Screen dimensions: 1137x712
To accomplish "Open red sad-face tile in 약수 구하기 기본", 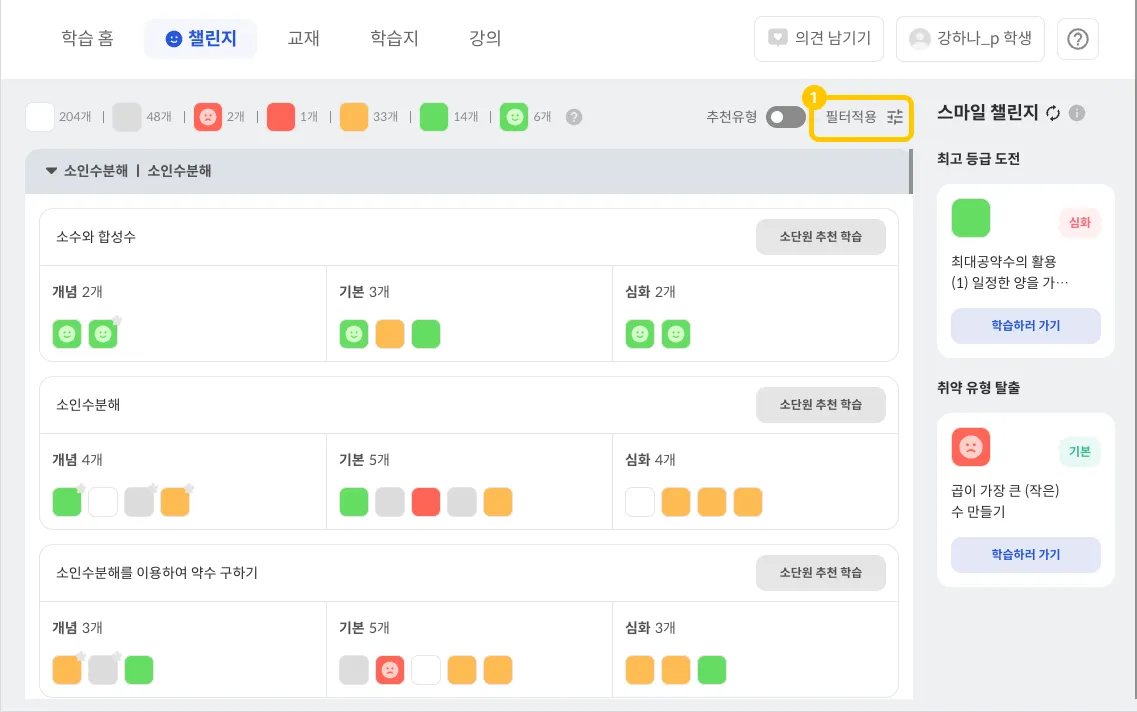I will [x=390, y=670].
